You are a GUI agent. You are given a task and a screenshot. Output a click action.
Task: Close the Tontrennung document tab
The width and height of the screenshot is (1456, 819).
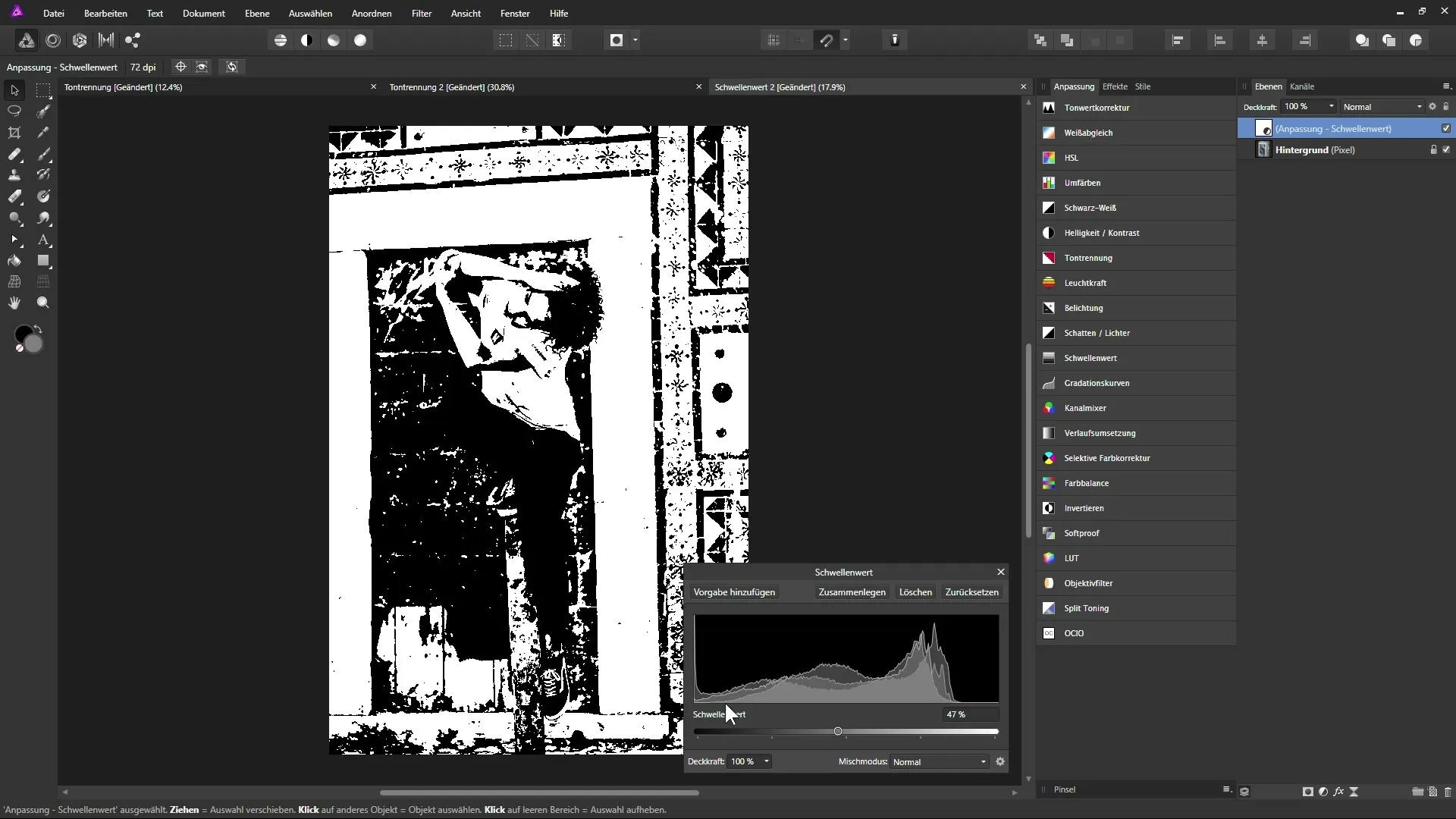click(373, 87)
